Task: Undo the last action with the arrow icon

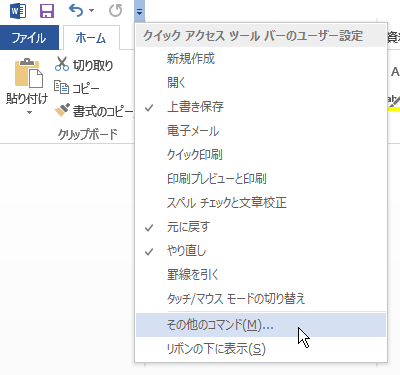Action: tap(76, 11)
